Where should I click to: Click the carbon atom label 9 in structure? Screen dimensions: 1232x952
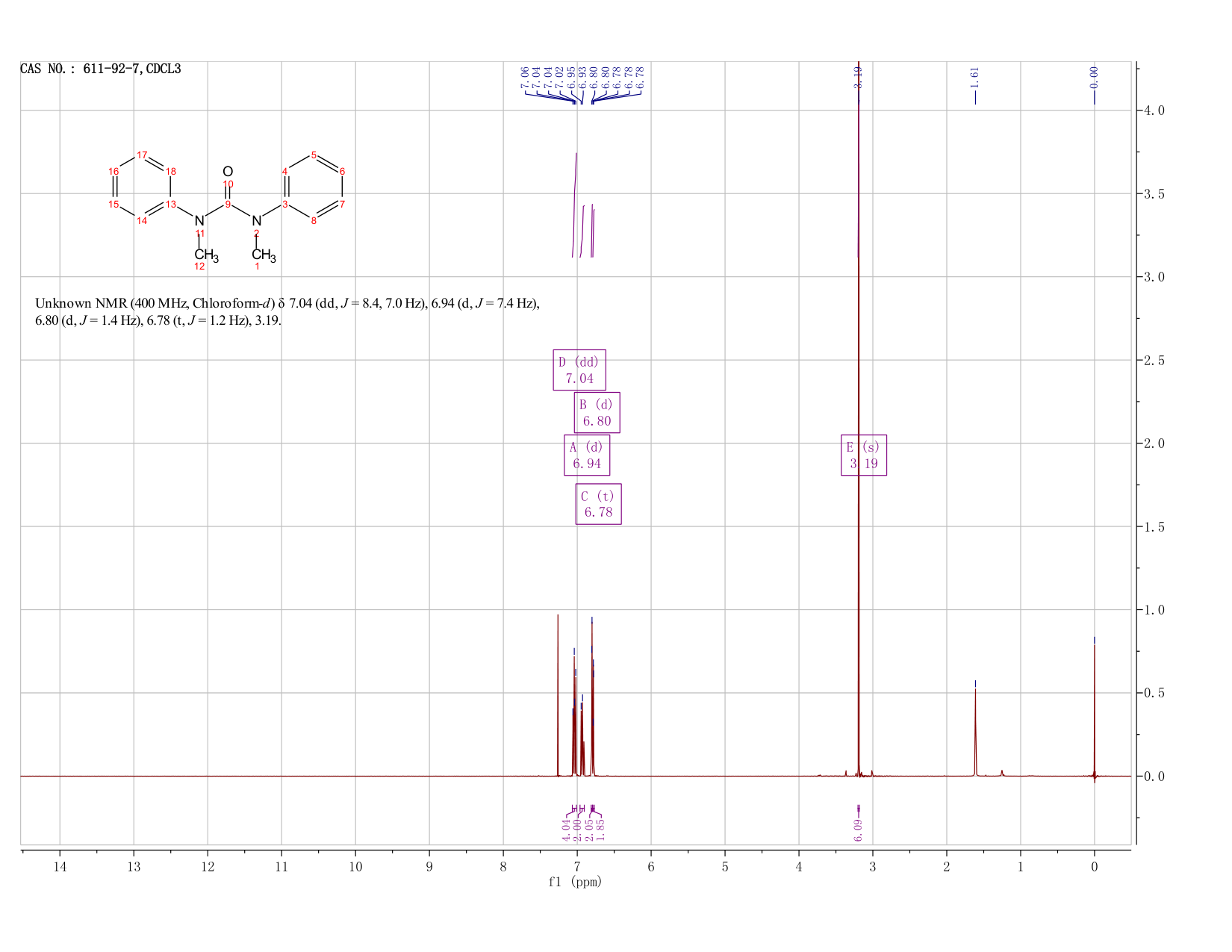[x=228, y=204]
